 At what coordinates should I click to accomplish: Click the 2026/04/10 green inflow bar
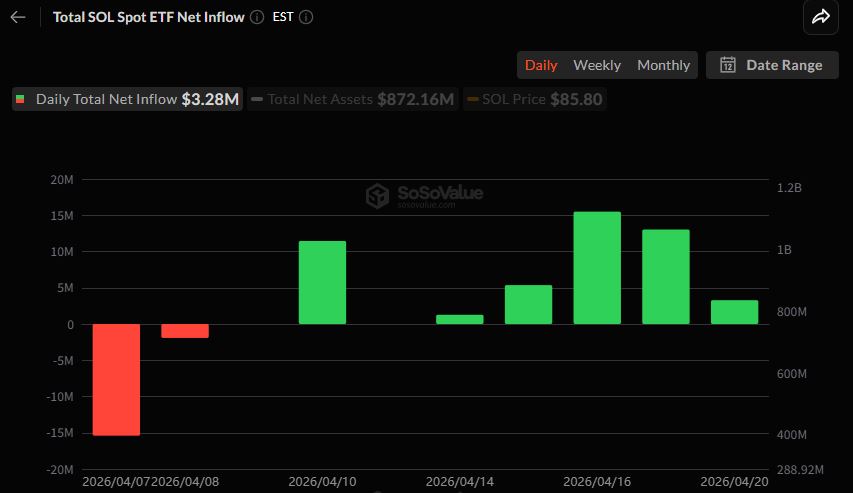tap(322, 283)
